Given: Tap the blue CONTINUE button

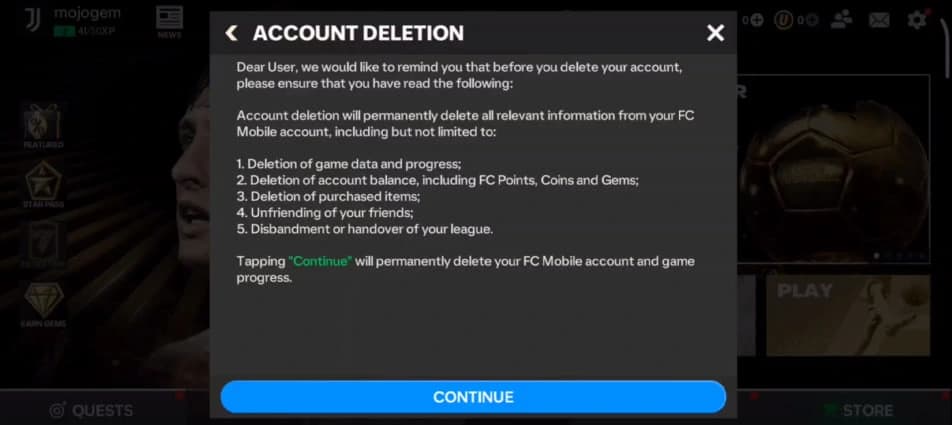Looking at the screenshot, I should (x=473, y=397).
